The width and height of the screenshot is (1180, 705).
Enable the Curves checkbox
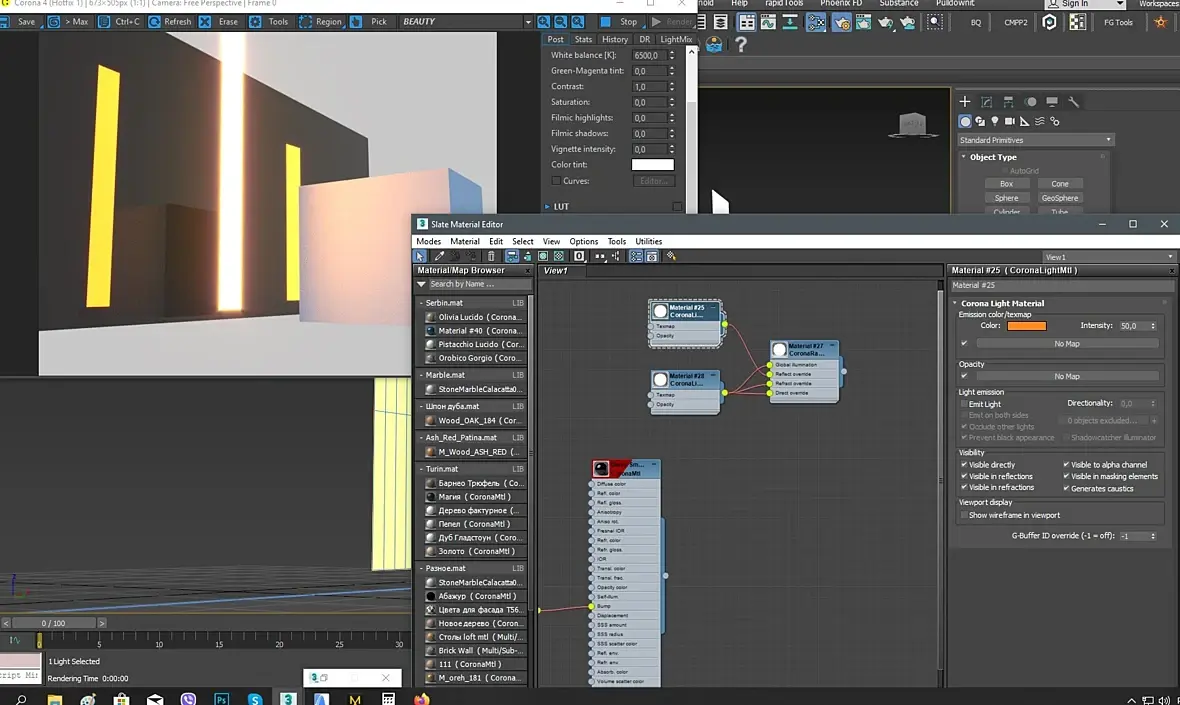555,181
